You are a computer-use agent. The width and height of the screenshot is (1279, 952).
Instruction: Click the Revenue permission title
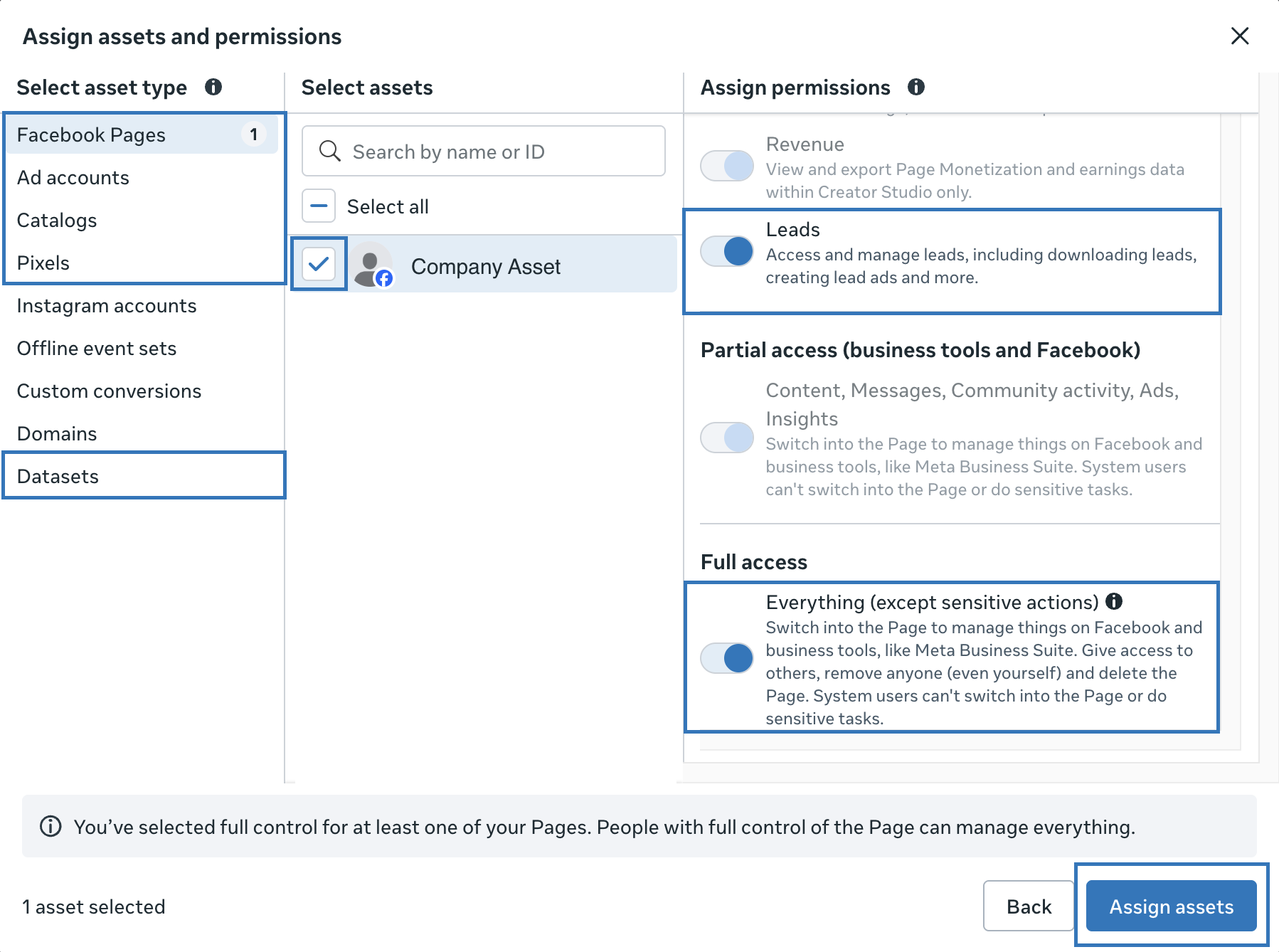[805, 144]
